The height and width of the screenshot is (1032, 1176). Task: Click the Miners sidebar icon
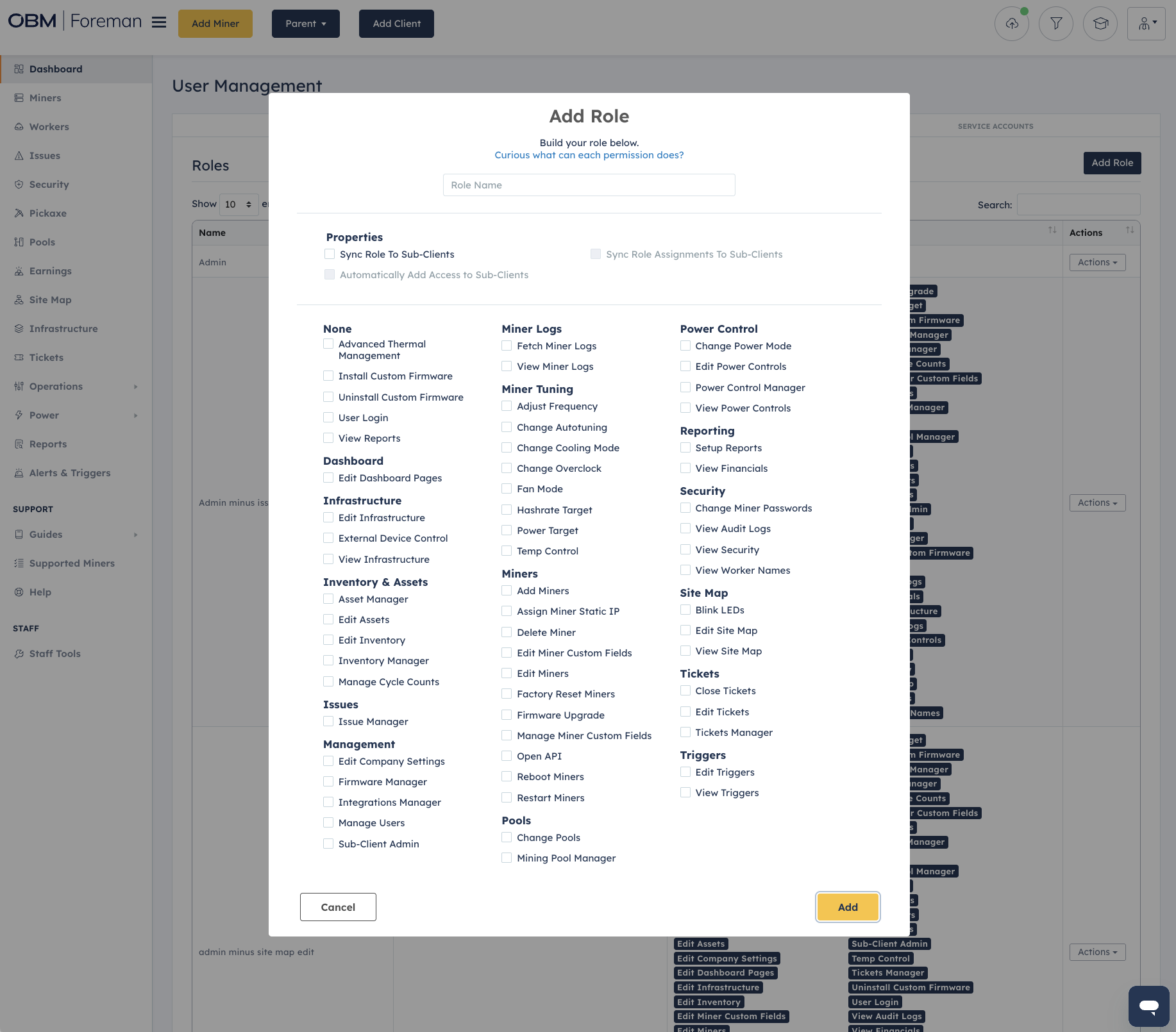19,98
